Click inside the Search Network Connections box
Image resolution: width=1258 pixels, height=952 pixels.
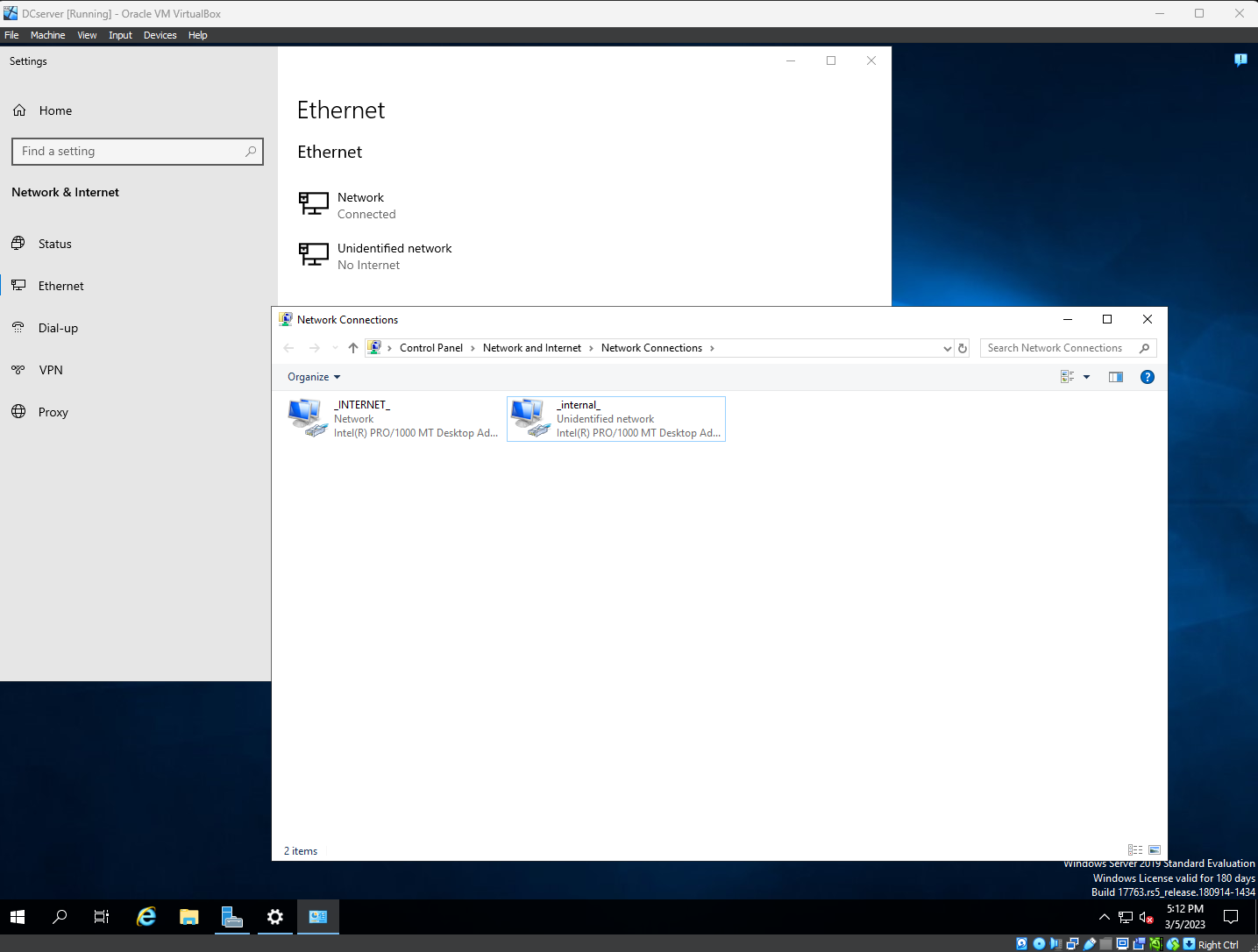(x=1056, y=347)
